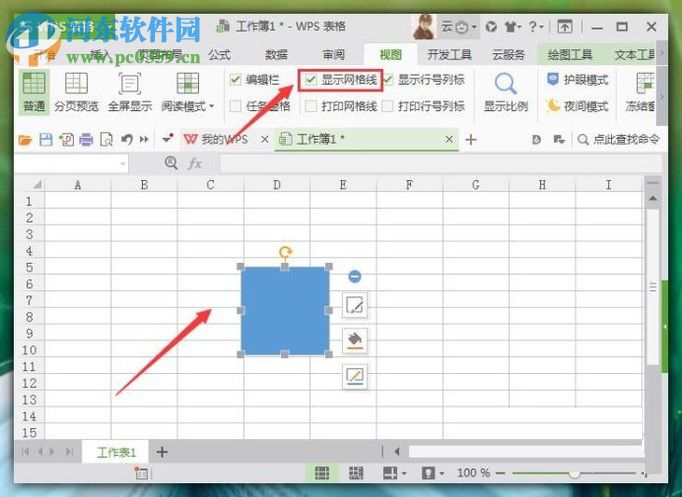
Task: Activate Reading Mode (阅读模式) icon
Action: [x=188, y=83]
